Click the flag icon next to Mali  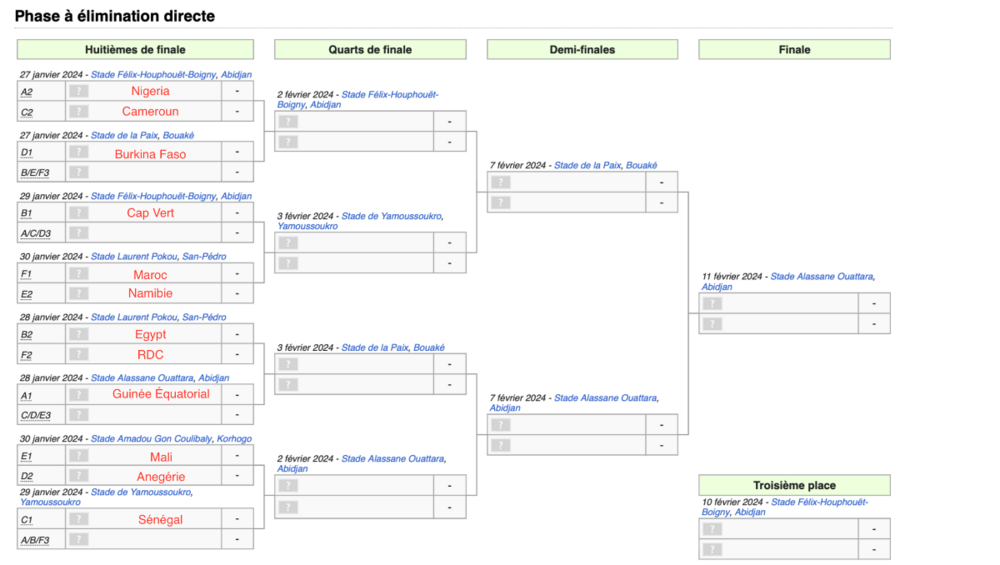79,456
